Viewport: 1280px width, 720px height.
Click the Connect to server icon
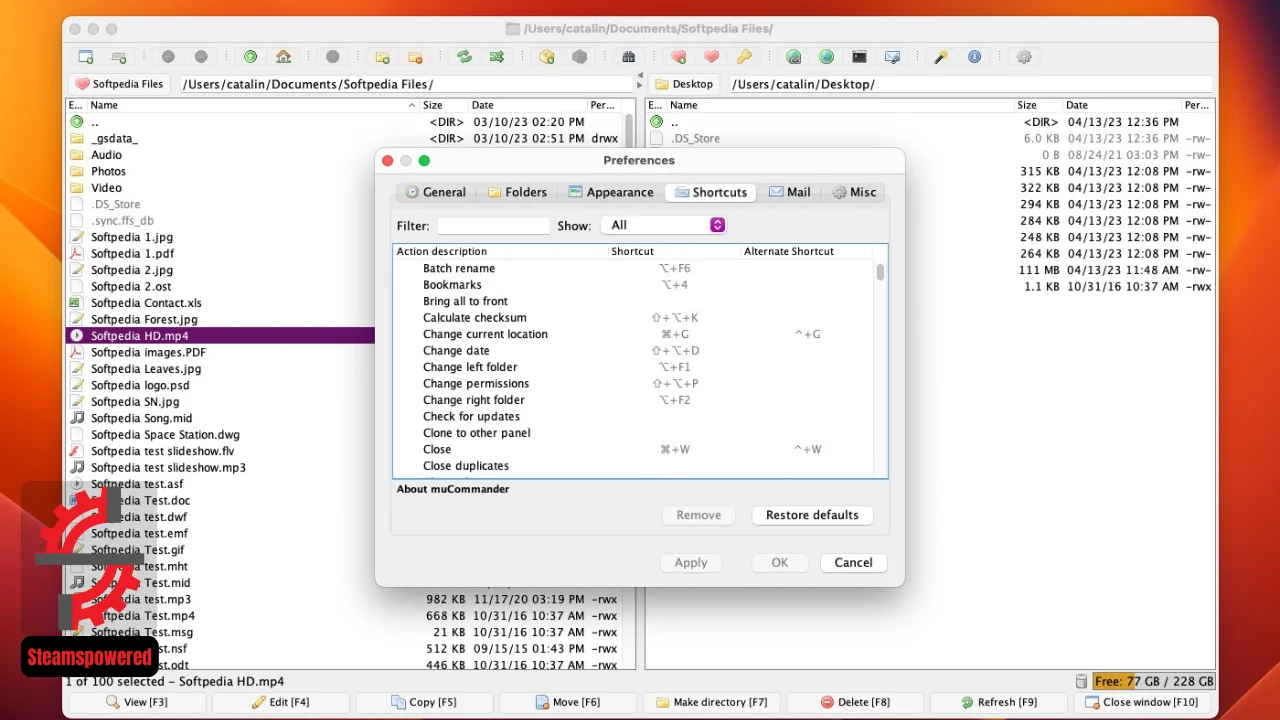pos(793,57)
